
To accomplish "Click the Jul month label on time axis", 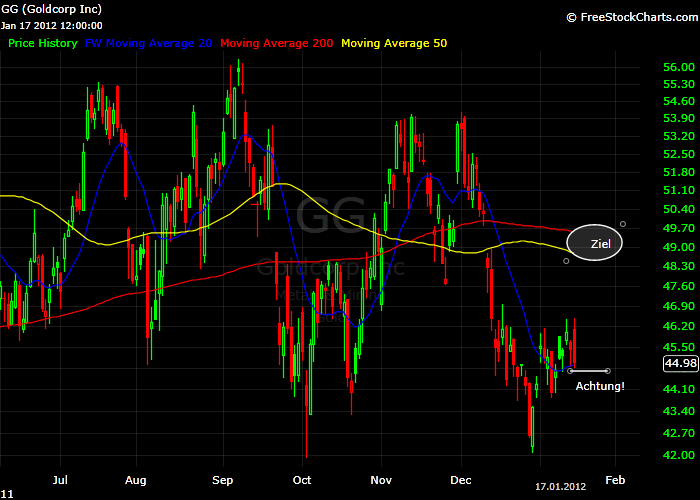I will pyautogui.click(x=60, y=480).
